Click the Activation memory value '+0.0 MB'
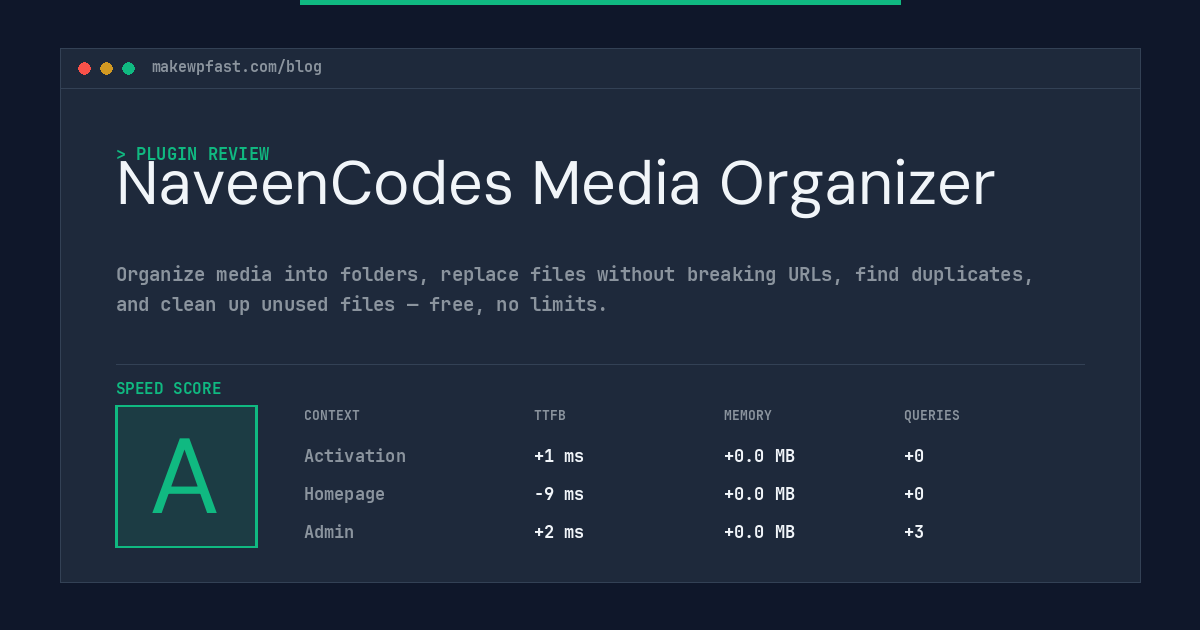Viewport: 1200px width, 630px height. click(x=759, y=456)
